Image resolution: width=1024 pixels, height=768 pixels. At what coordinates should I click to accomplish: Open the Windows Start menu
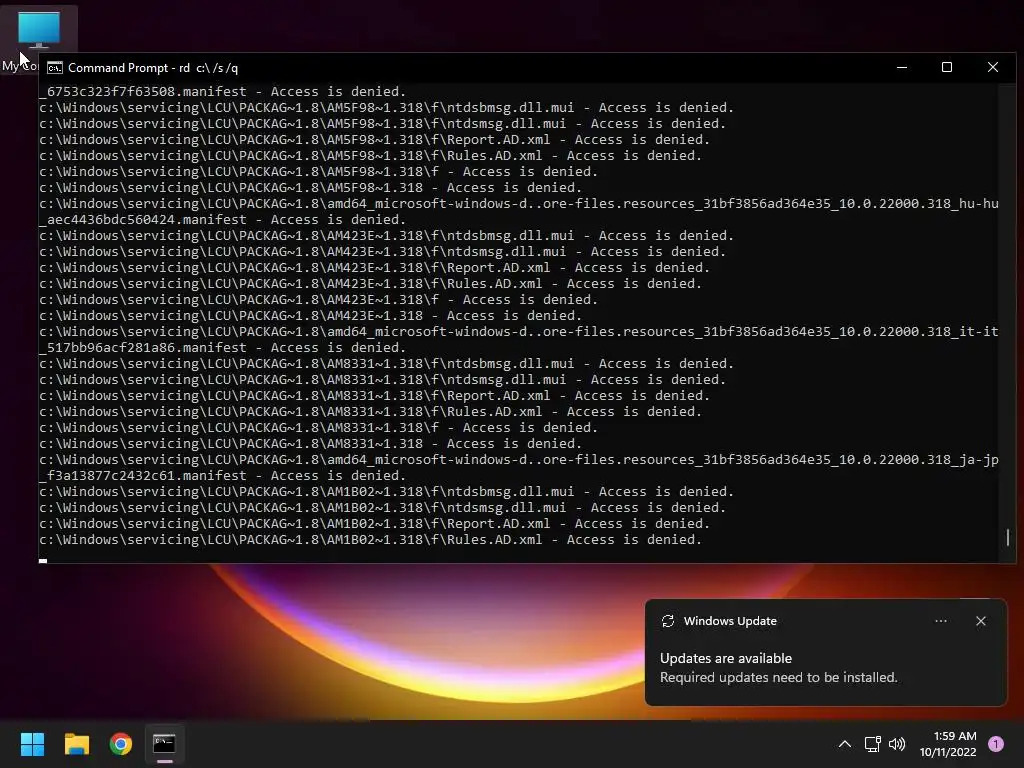click(x=32, y=744)
